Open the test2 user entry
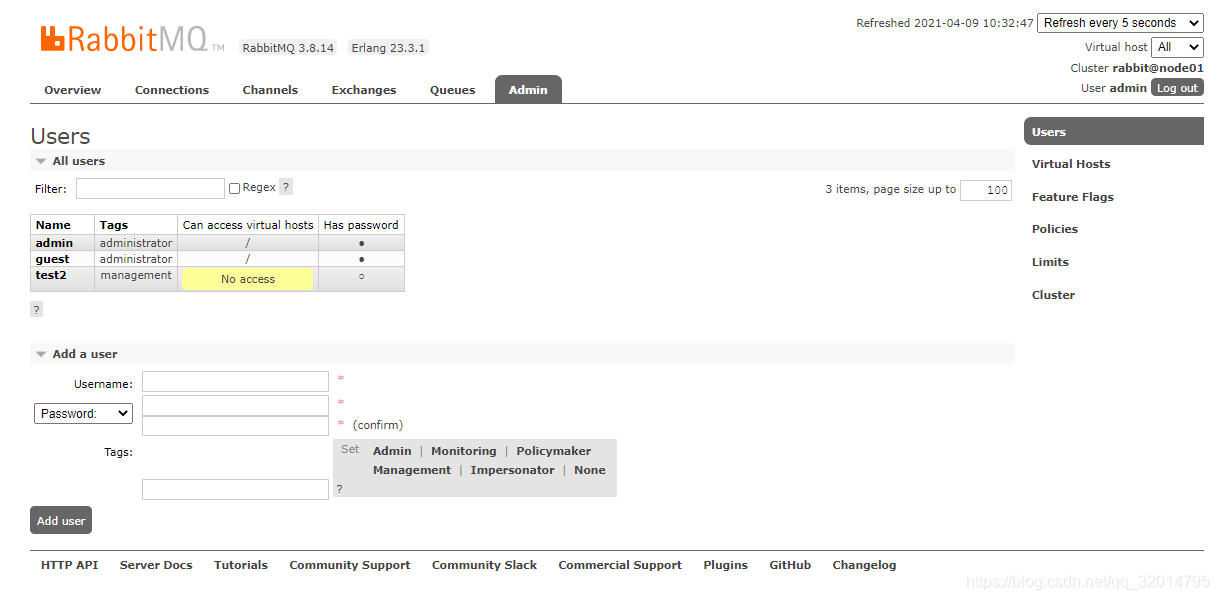This screenshot has height=600, width=1219. (x=51, y=275)
